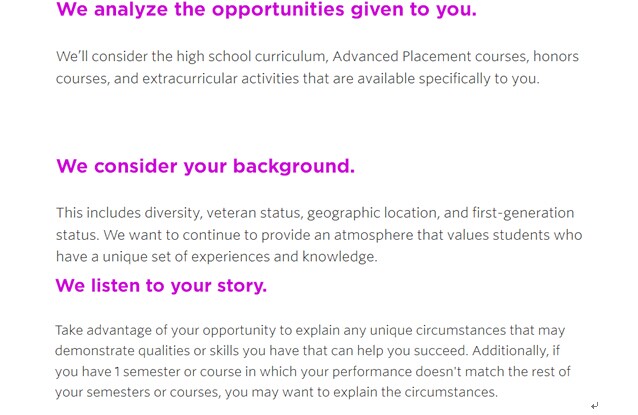Click the words 'experiences and knowledge'
The image size is (638, 415).
tap(284, 257)
